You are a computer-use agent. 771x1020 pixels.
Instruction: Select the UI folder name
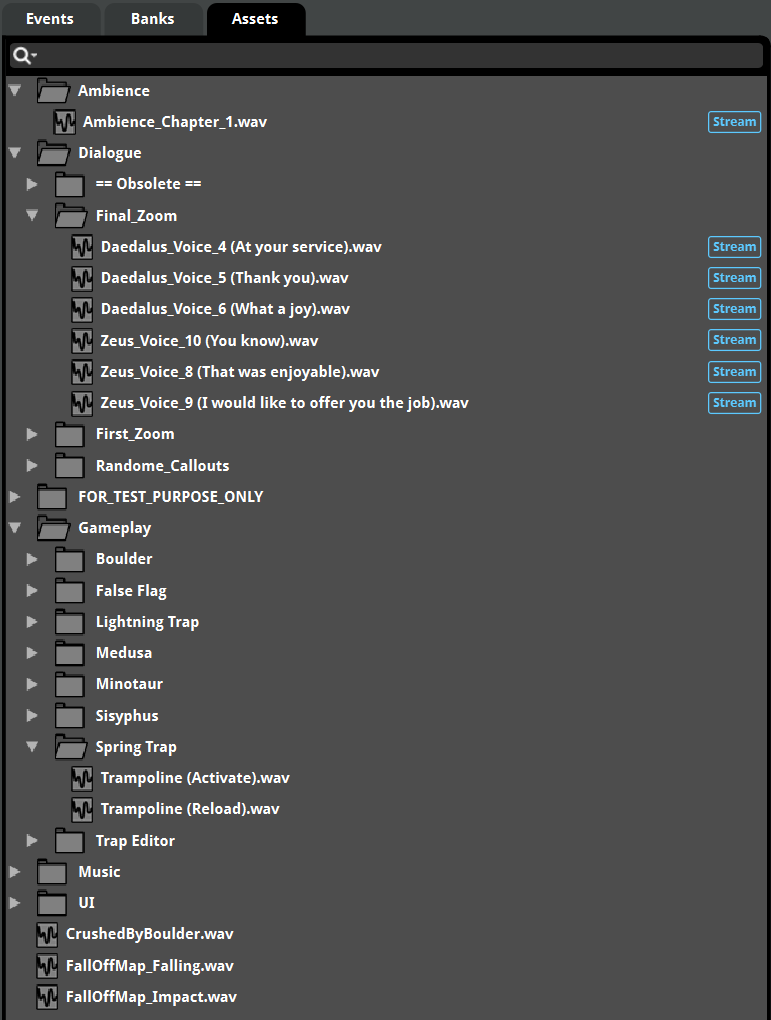coord(87,903)
